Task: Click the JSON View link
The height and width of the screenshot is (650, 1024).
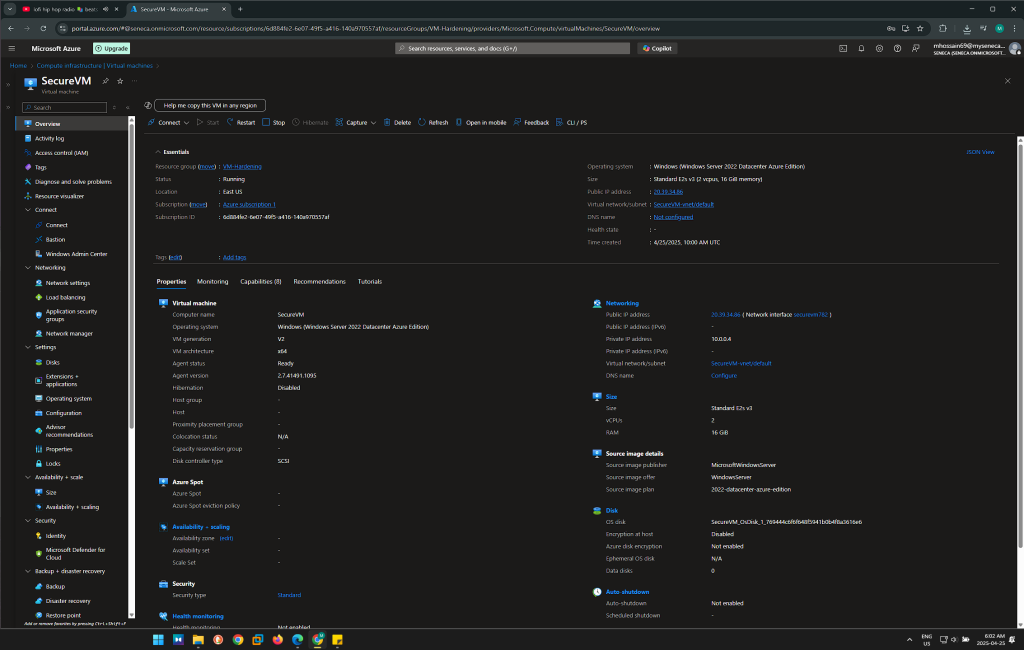Action: click(980, 152)
